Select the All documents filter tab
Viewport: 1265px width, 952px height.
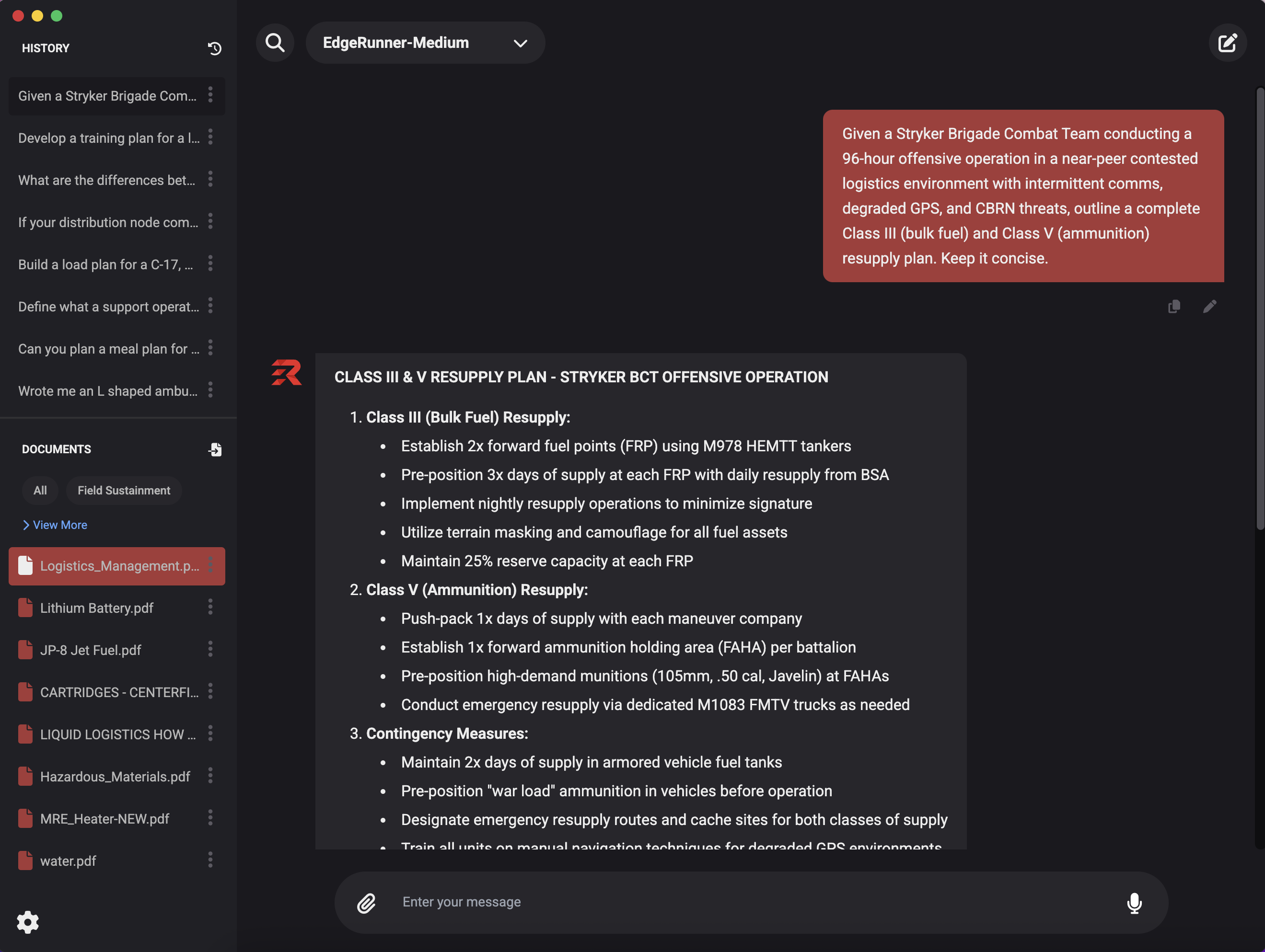(x=40, y=491)
